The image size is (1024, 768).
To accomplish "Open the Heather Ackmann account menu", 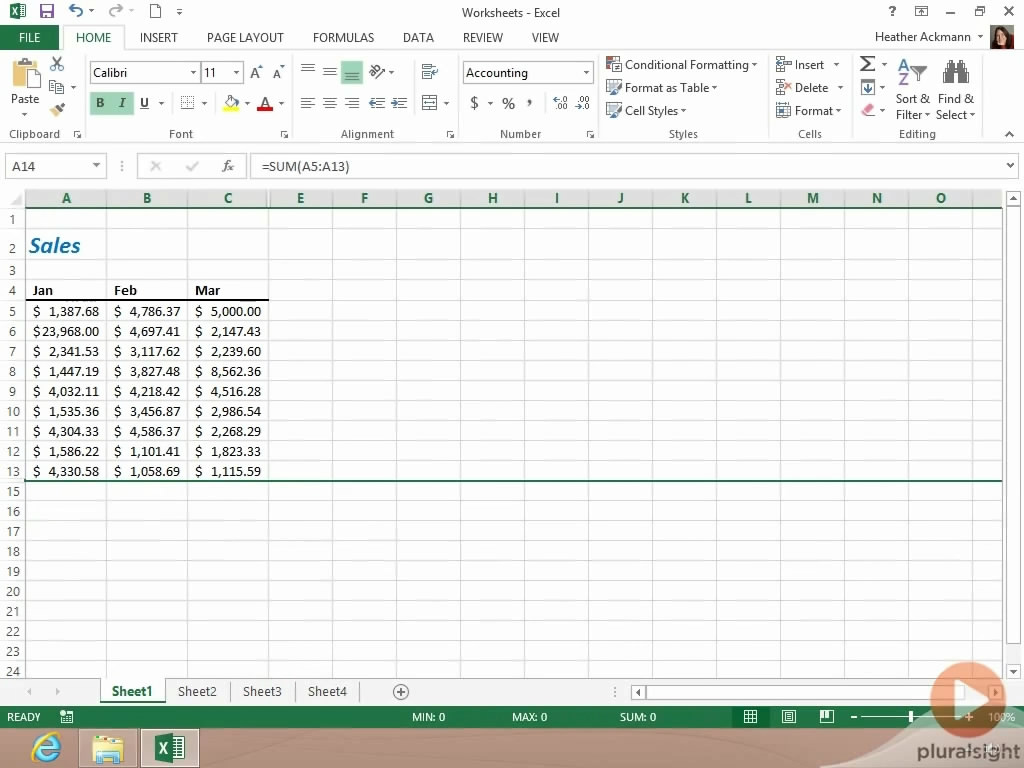I will pyautogui.click(x=929, y=37).
